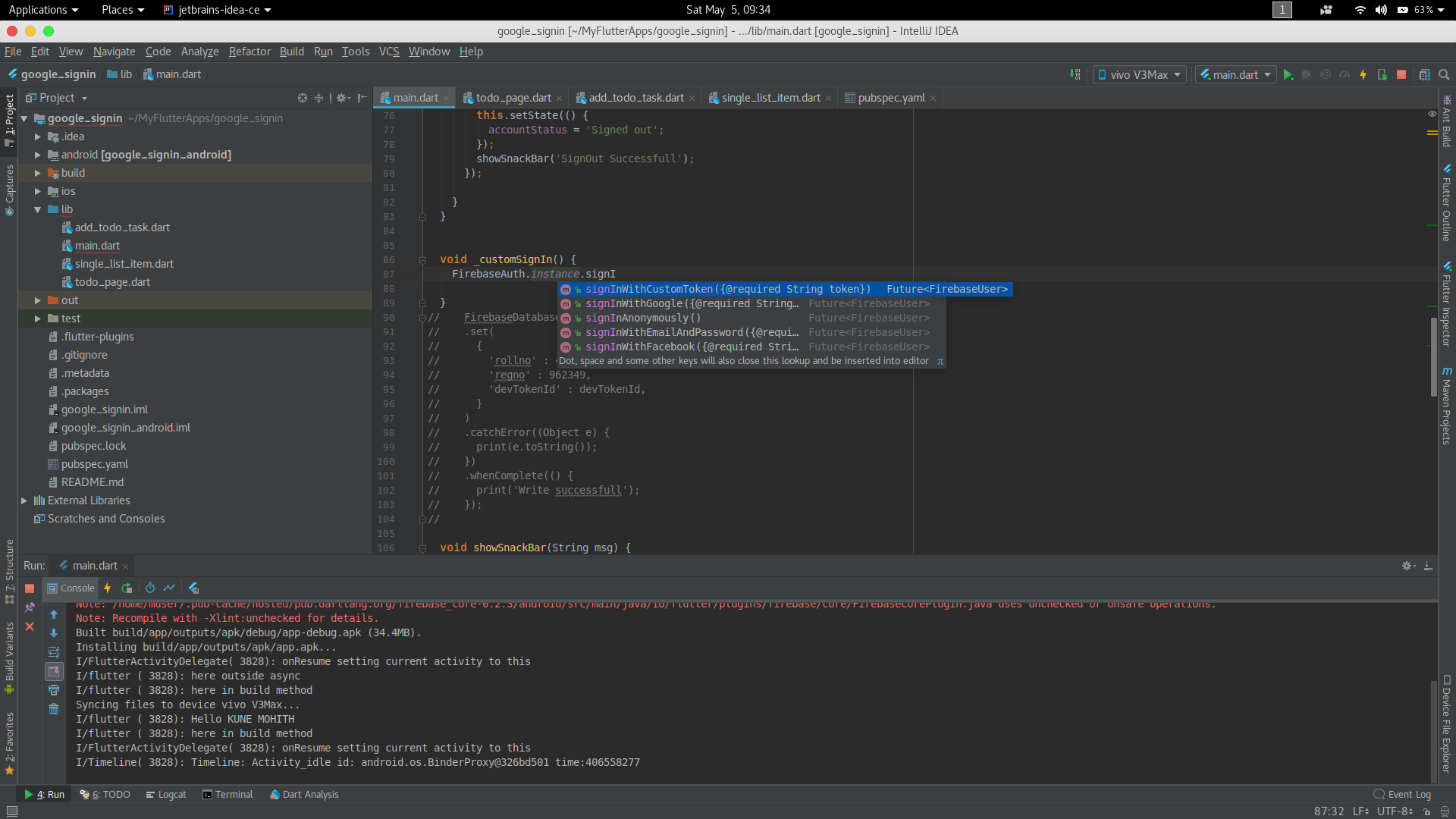Open Search Everywhere with the magnifier icon

[1444, 74]
